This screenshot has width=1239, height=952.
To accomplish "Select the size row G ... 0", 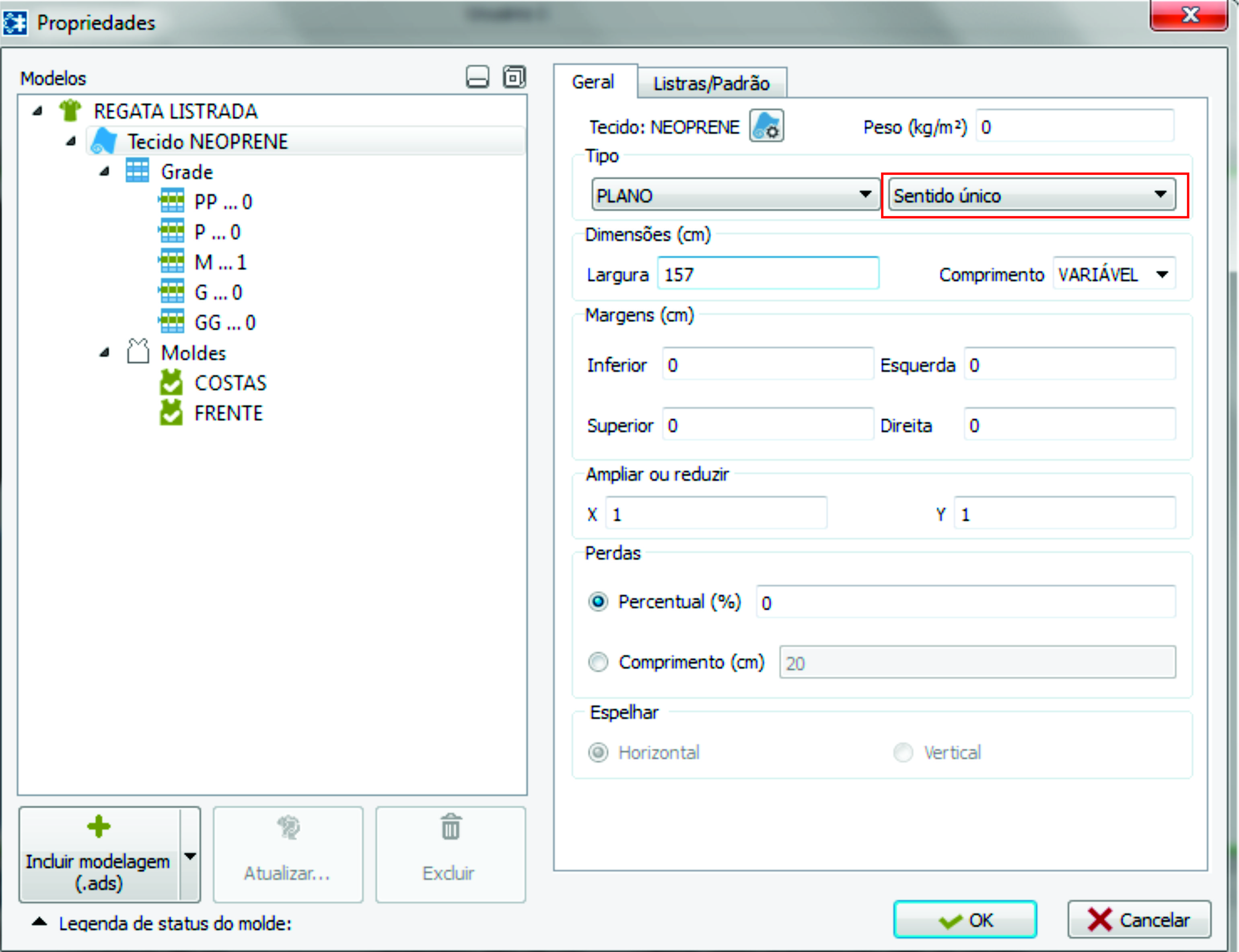I will point(219,292).
